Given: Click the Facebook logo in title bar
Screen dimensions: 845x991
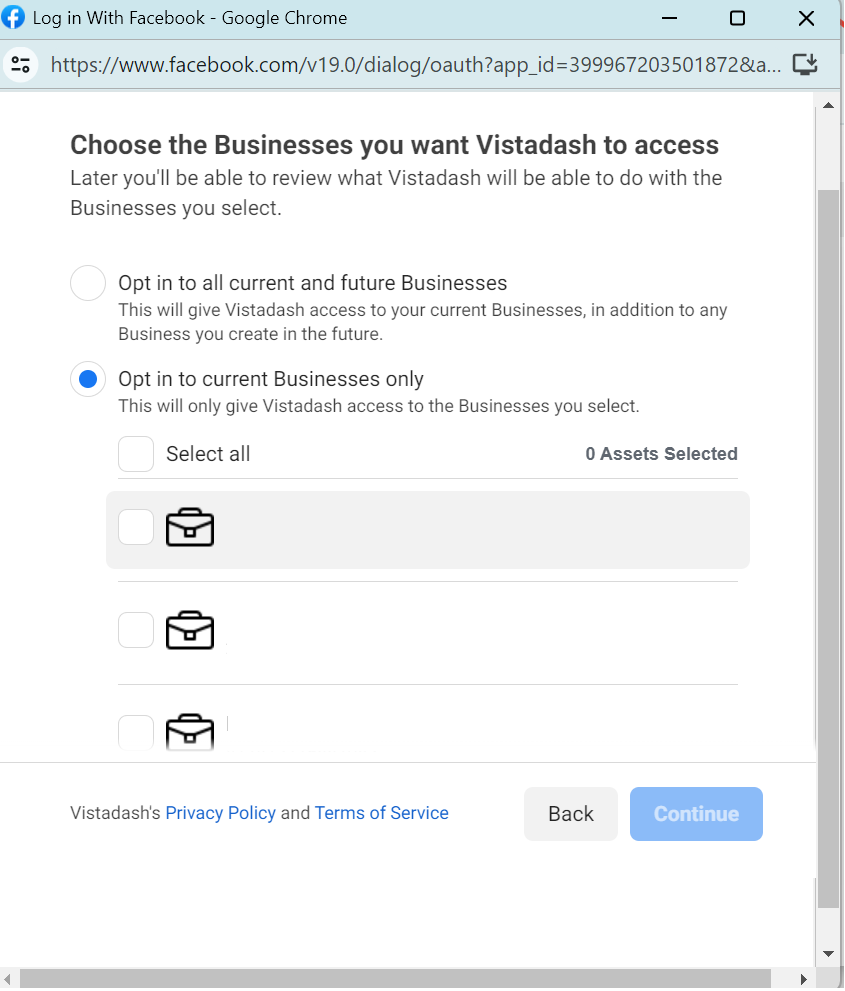Looking at the screenshot, I should (x=13, y=17).
